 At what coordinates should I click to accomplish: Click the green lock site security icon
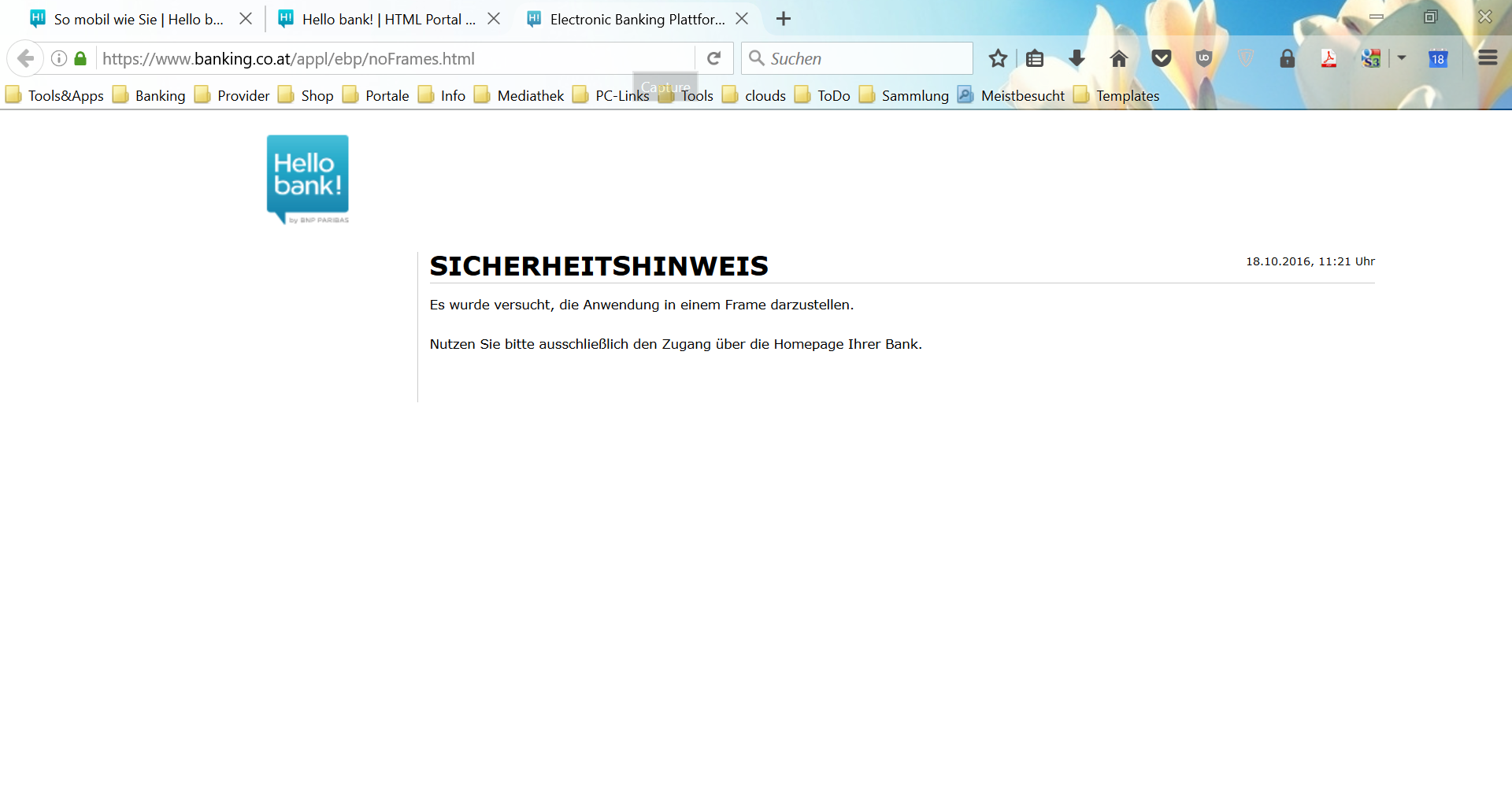80,58
